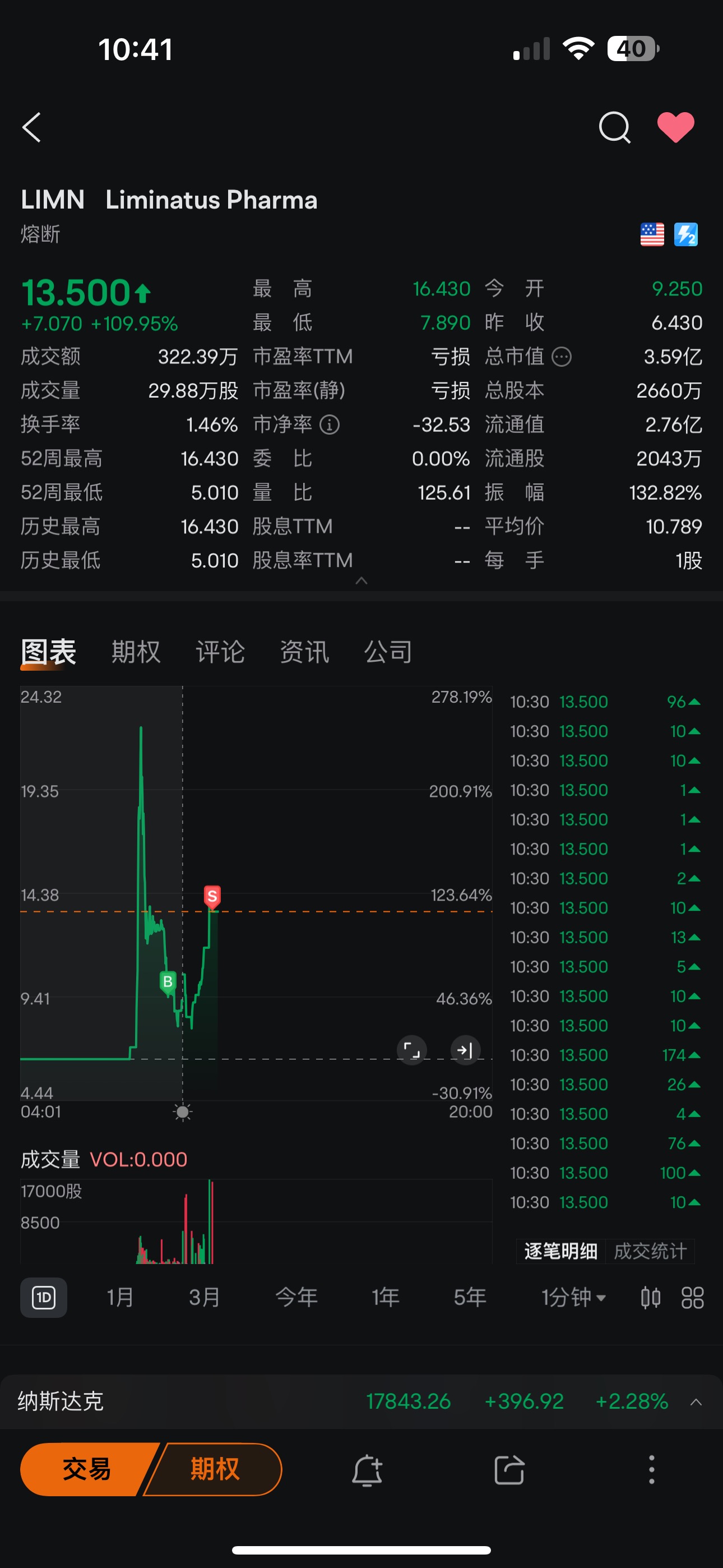Image resolution: width=723 pixels, height=1568 pixels.
Task: Expand the 纳斯达克 index bar chevron
Action: pos(696,1402)
